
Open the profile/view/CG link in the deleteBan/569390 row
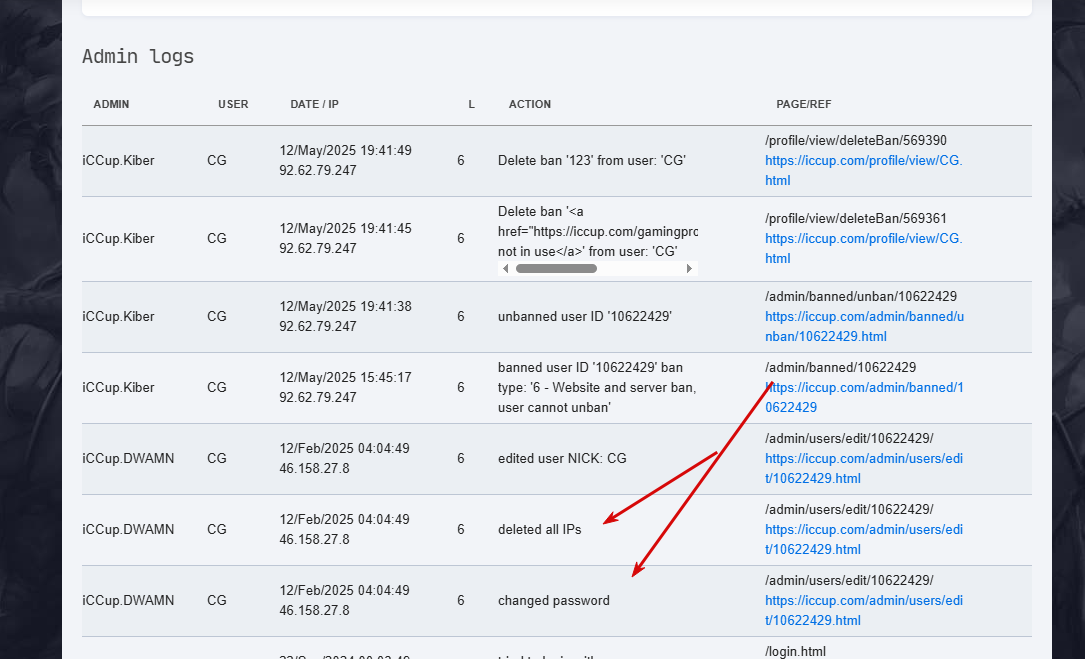(864, 170)
